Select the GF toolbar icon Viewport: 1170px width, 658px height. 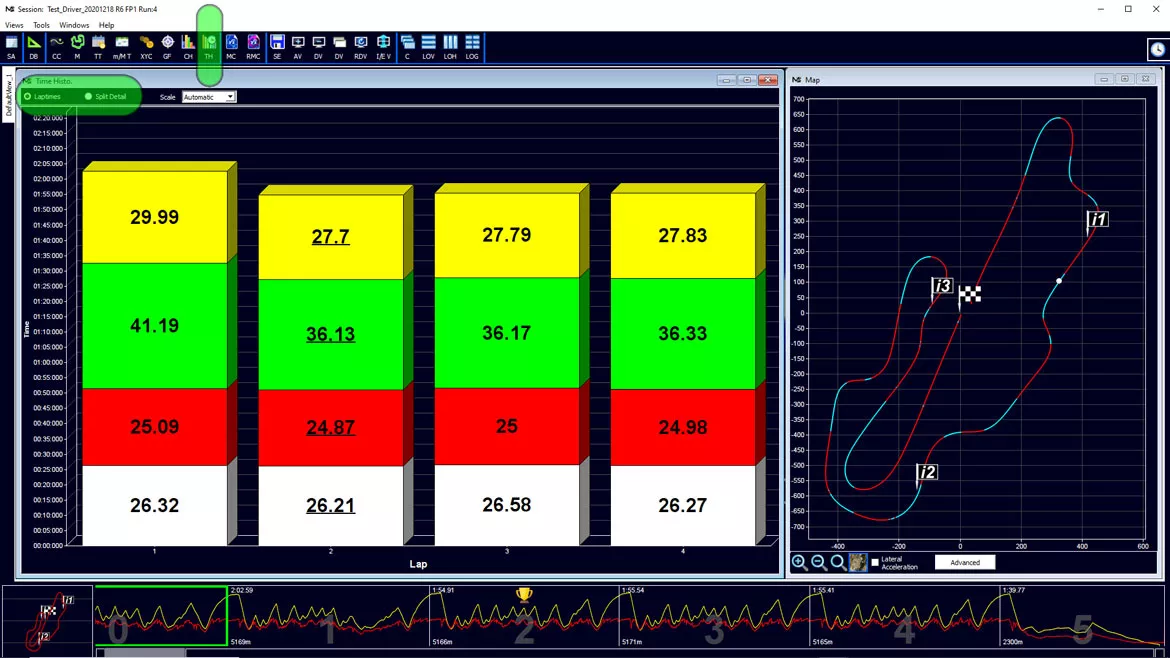pyautogui.click(x=167, y=46)
